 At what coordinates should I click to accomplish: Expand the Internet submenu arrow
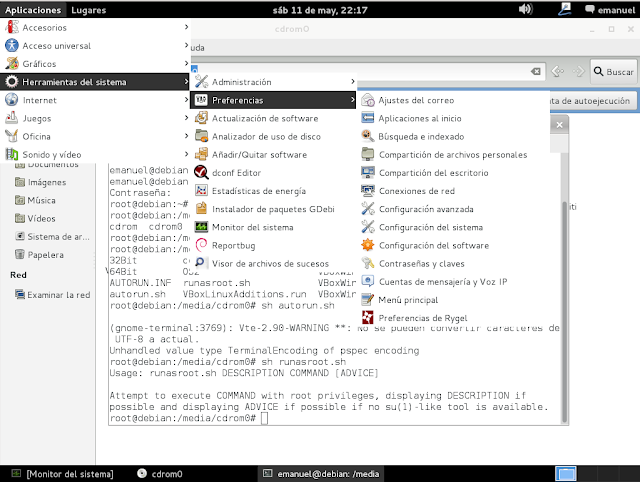pos(186,100)
